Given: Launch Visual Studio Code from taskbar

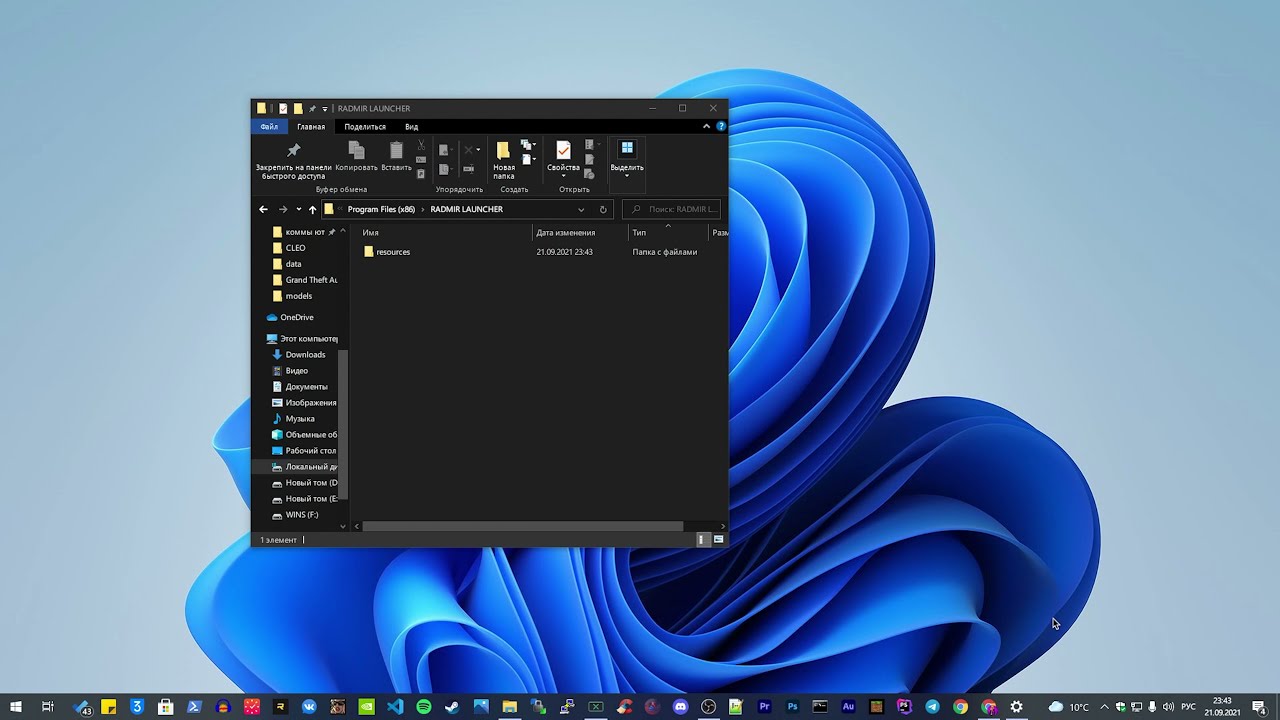Looking at the screenshot, I should (395, 707).
